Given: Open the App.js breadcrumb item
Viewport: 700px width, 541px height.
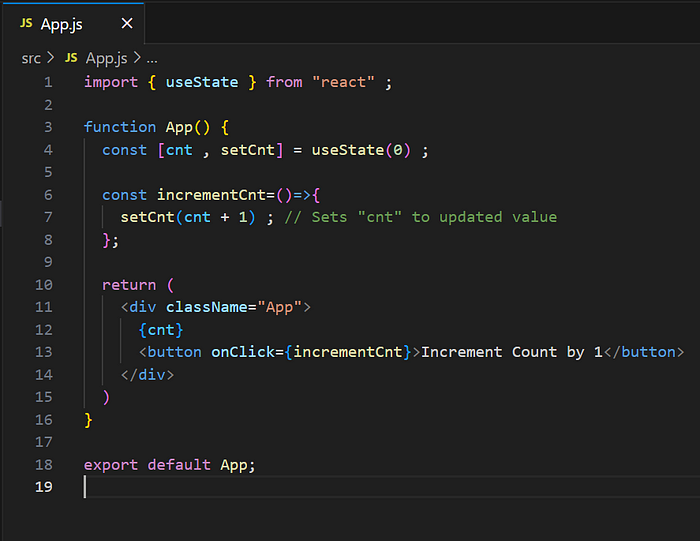Looking at the screenshot, I should 106,58.
